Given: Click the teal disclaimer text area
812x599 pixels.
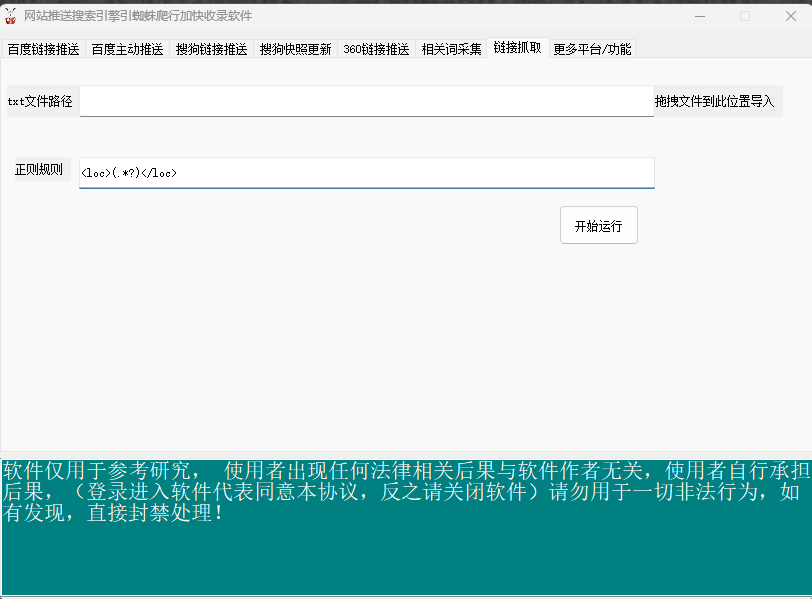Looking at the screenshot, I should pos(405,527).
